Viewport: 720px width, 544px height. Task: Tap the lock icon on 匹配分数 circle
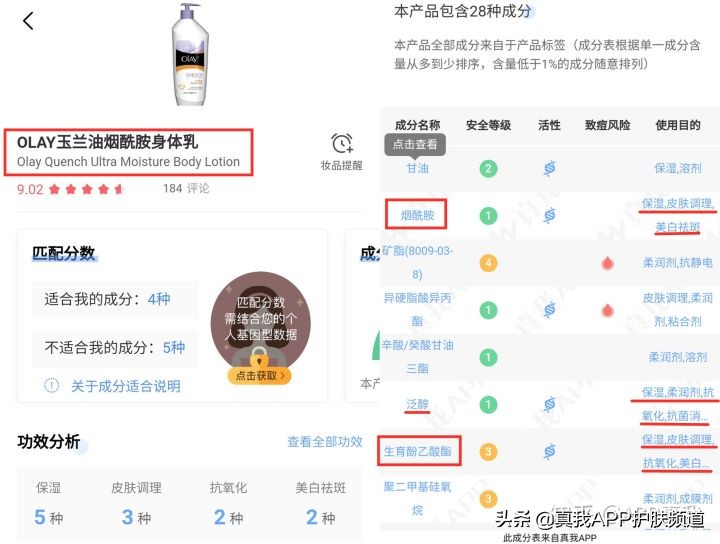(259, 356)
